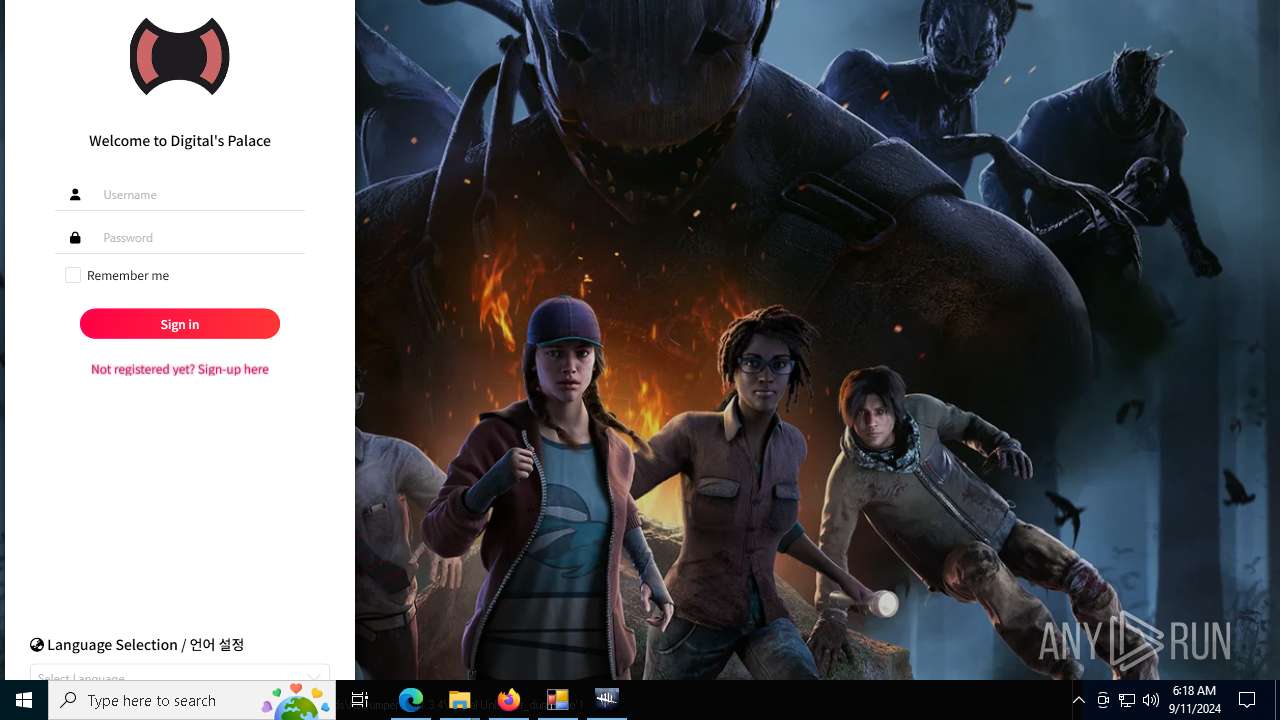Open Task View from the taskbar

tap(360, 700)
